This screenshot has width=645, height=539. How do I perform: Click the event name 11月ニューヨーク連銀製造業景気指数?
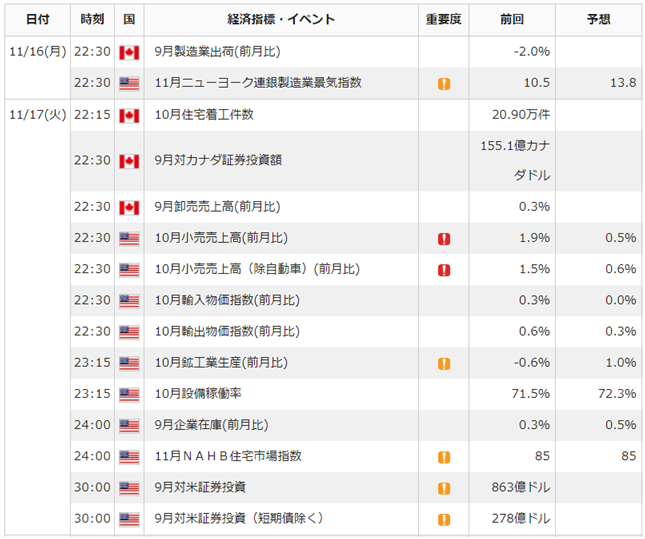coord(258,83)
